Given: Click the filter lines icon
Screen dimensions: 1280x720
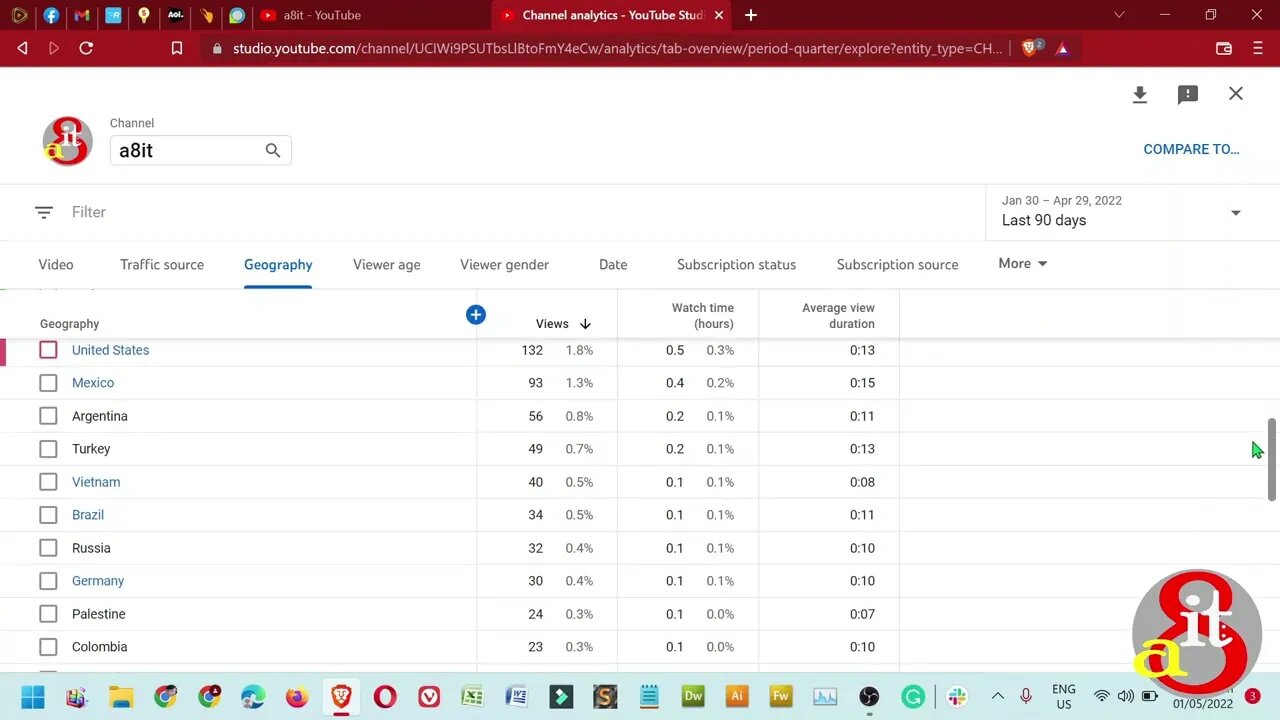Looking at the screenshot, I should pyautogui.click(x=43, y=212).
